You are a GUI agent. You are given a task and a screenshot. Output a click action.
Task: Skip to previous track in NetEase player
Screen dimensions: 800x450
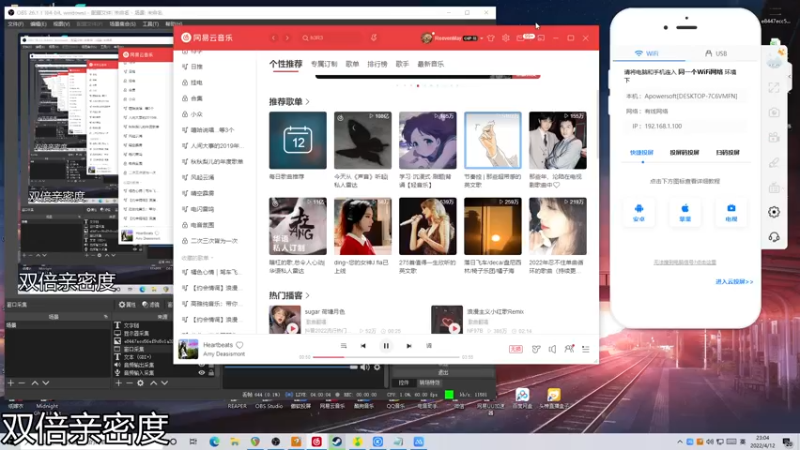[363, 346]
